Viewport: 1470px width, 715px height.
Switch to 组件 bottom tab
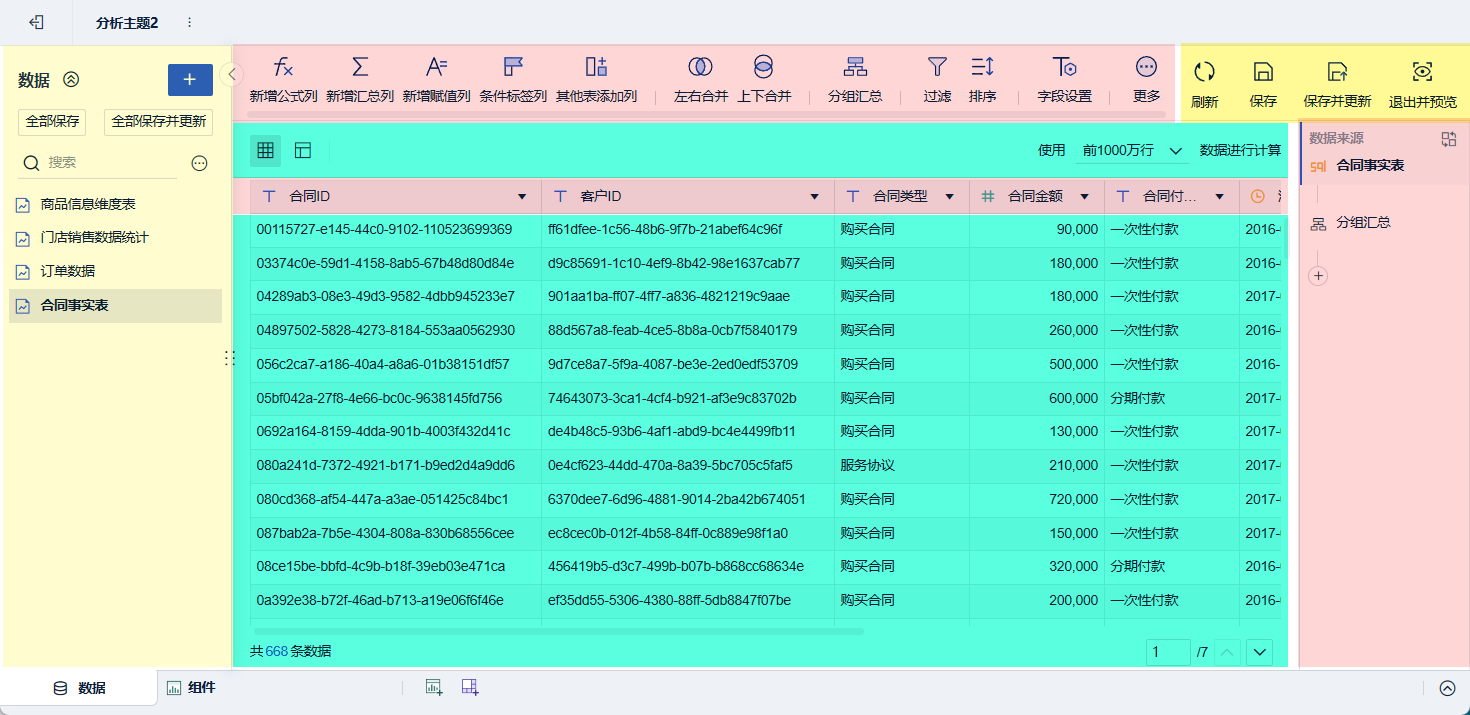[x=191, y=687]
